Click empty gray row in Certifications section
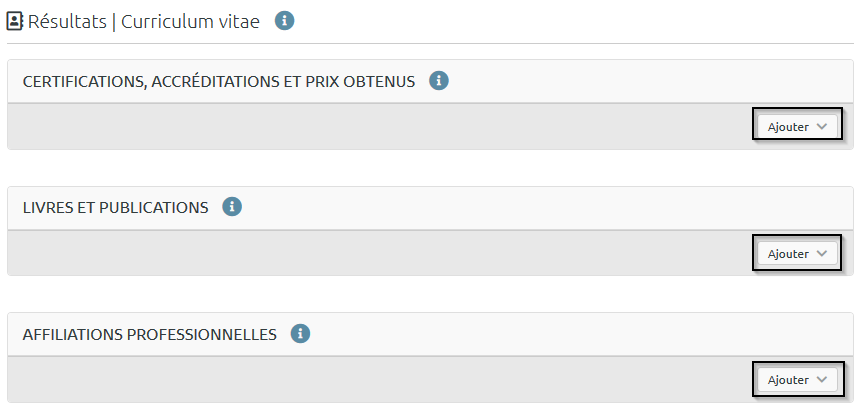The height and width of the screenshot is (408, 865). [380, 127]
